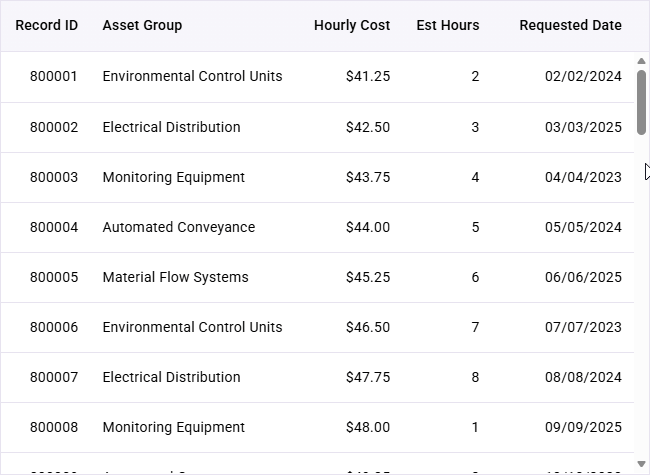The height and width of the screenshot is (475, 650).
Task: Click the vertical scrollbar thumb
Action: point(641,102)
